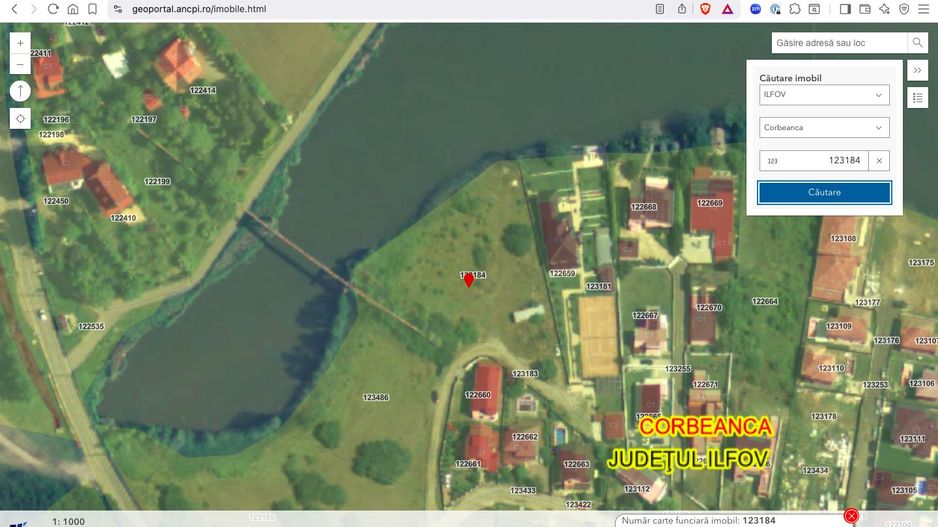Screen dimensions: 938x527
Task: Locate my position on the map
Action: click(x=20, y=118)
